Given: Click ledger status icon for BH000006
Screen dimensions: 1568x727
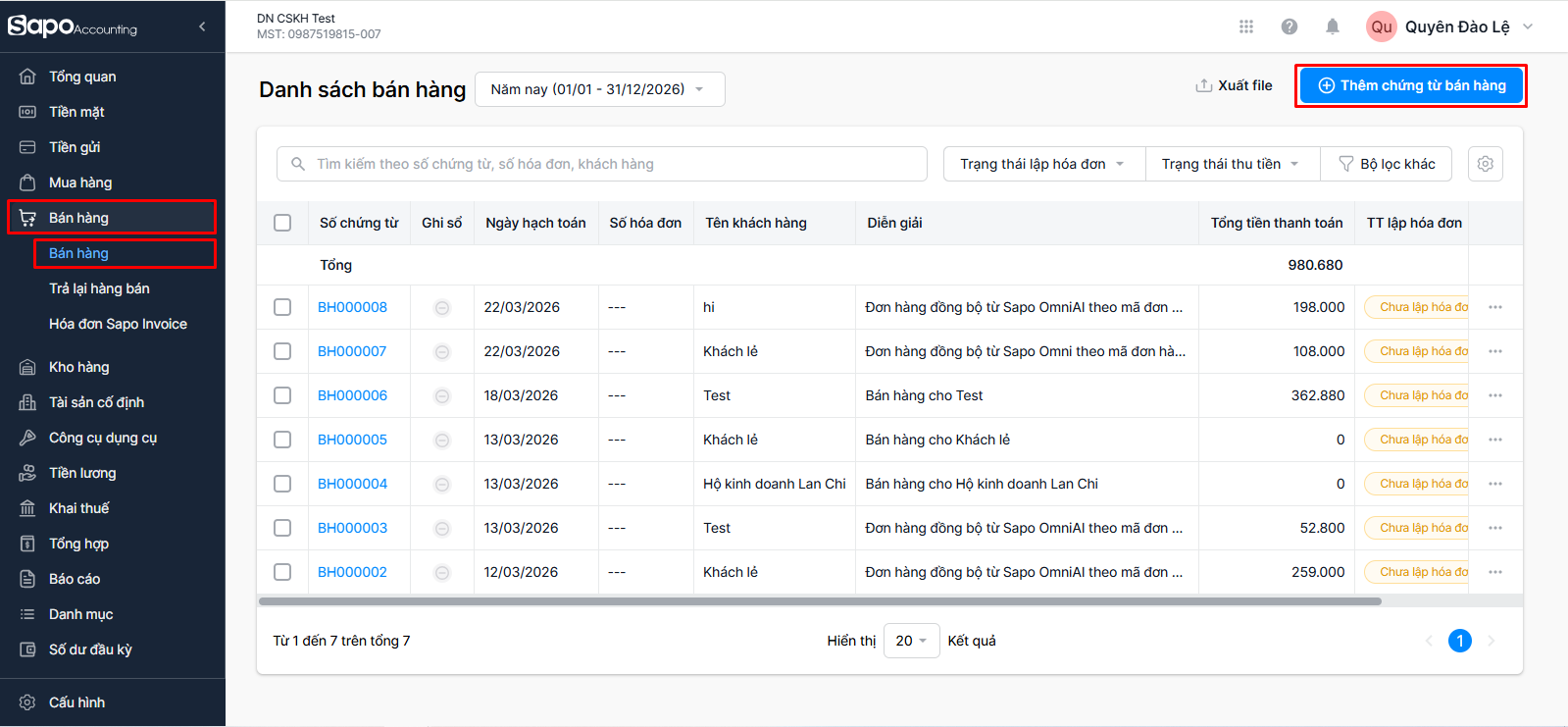Looking at the screenshot, I should pyautogui.click(x=442, y=396).
